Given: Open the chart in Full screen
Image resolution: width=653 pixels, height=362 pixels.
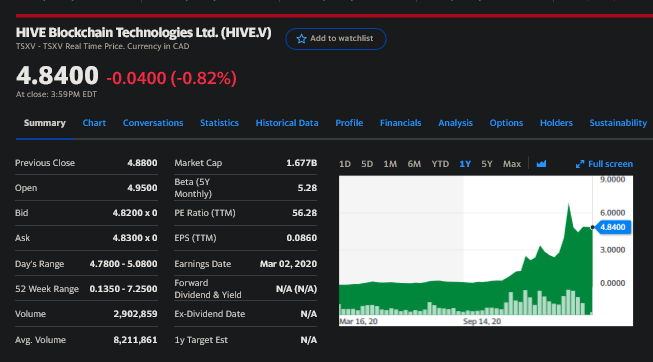Looking at the screenshot, I should 604,164.
